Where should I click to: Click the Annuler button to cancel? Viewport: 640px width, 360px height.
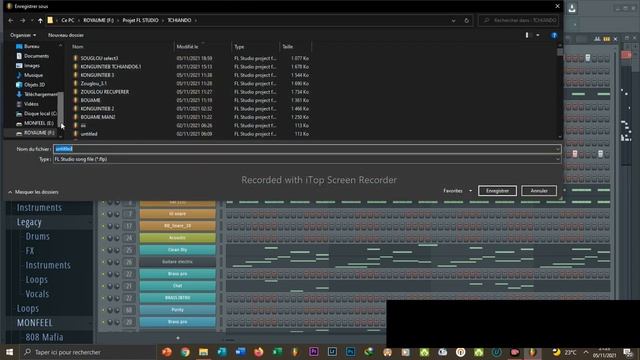[x=539, y=191]
